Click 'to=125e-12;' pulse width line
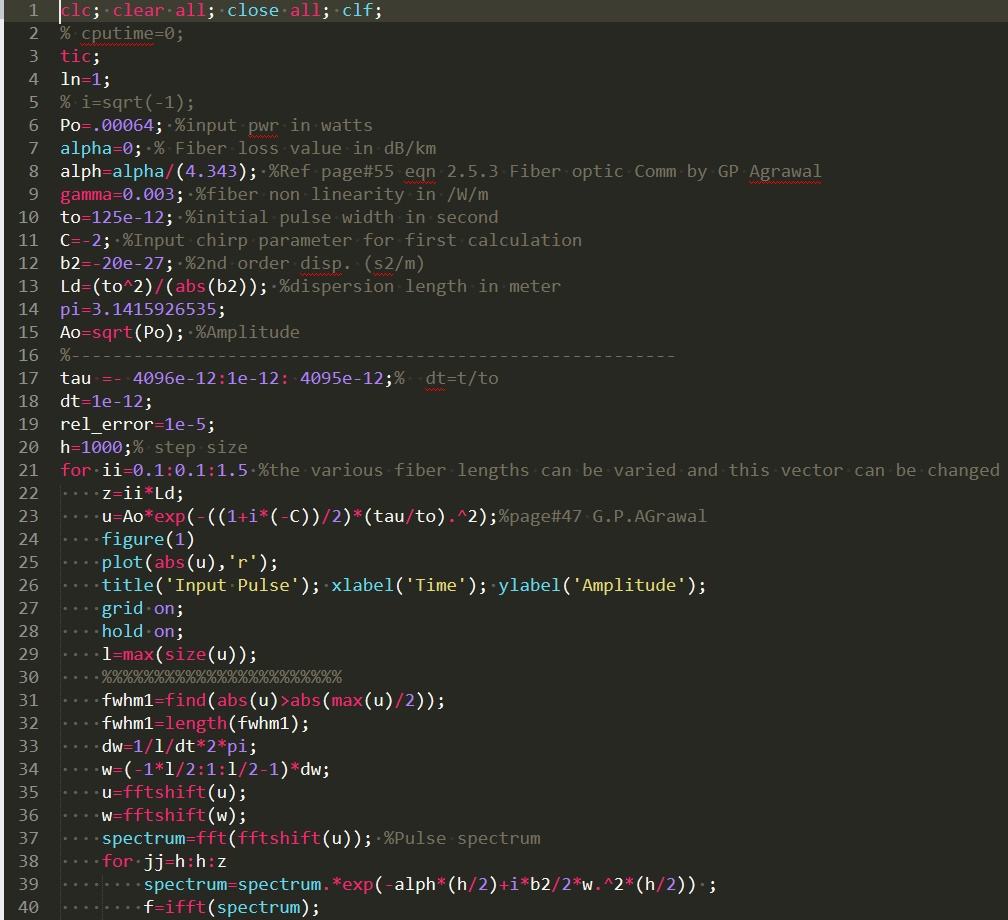1008x920 pixels. (x=116, y=217)
